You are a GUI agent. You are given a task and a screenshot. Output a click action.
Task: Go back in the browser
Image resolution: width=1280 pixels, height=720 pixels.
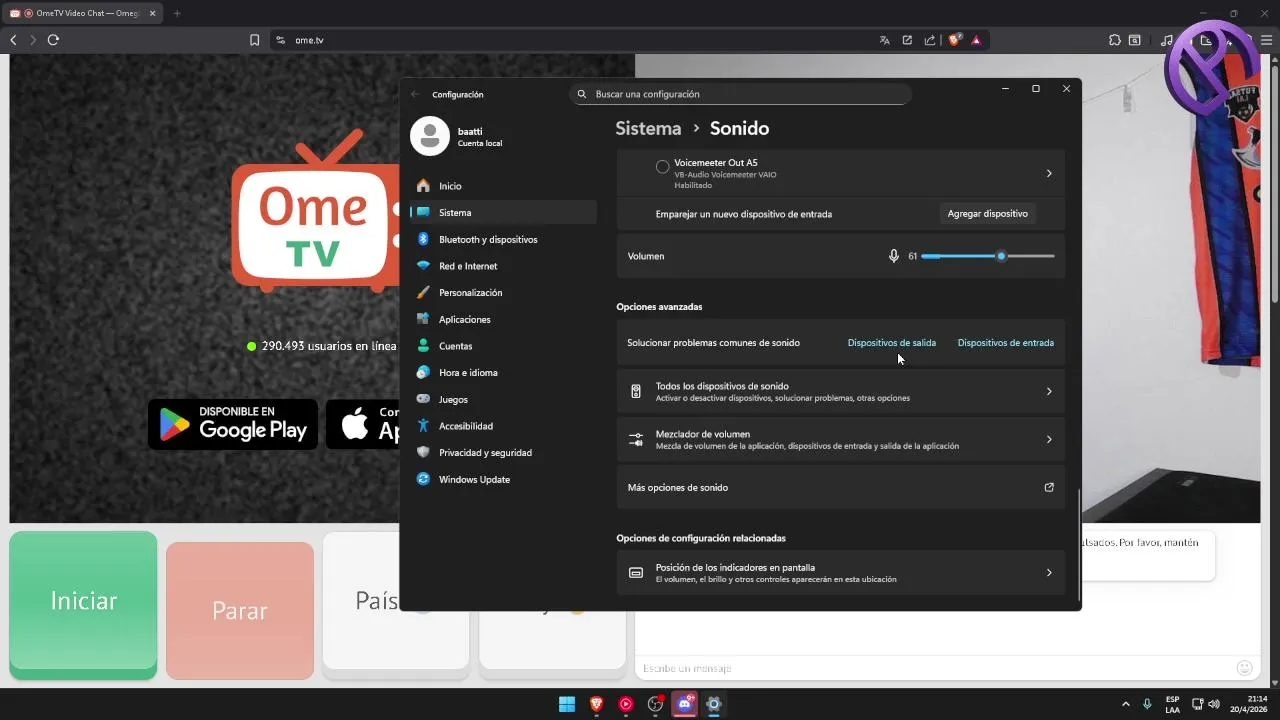click(13, 40)
